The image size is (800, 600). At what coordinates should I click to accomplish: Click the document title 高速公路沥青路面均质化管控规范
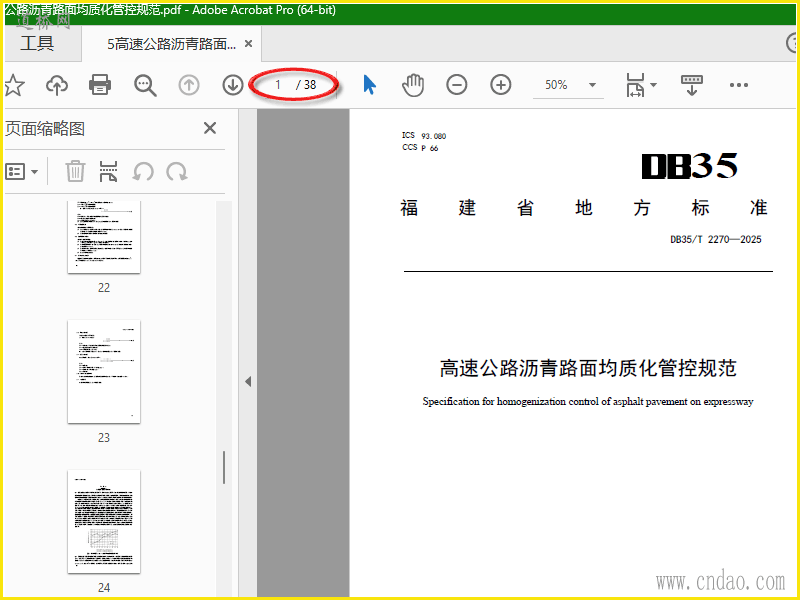pyautogui.click(x=588, y=368)
